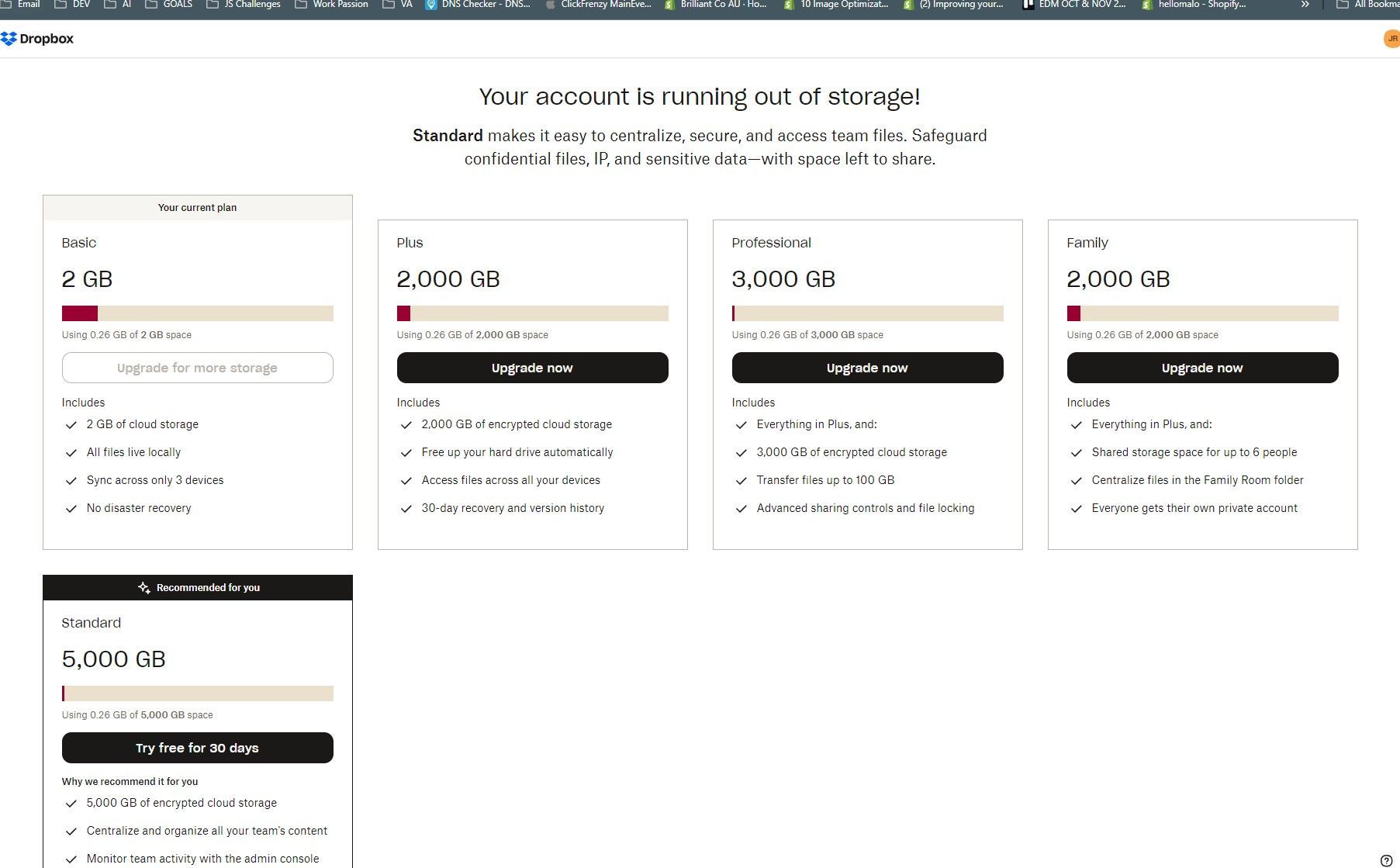The width and height of the screenshot is (1400, 868).
Task: Open the DNS Checker bookmark
Action: (x=478, y=5)
